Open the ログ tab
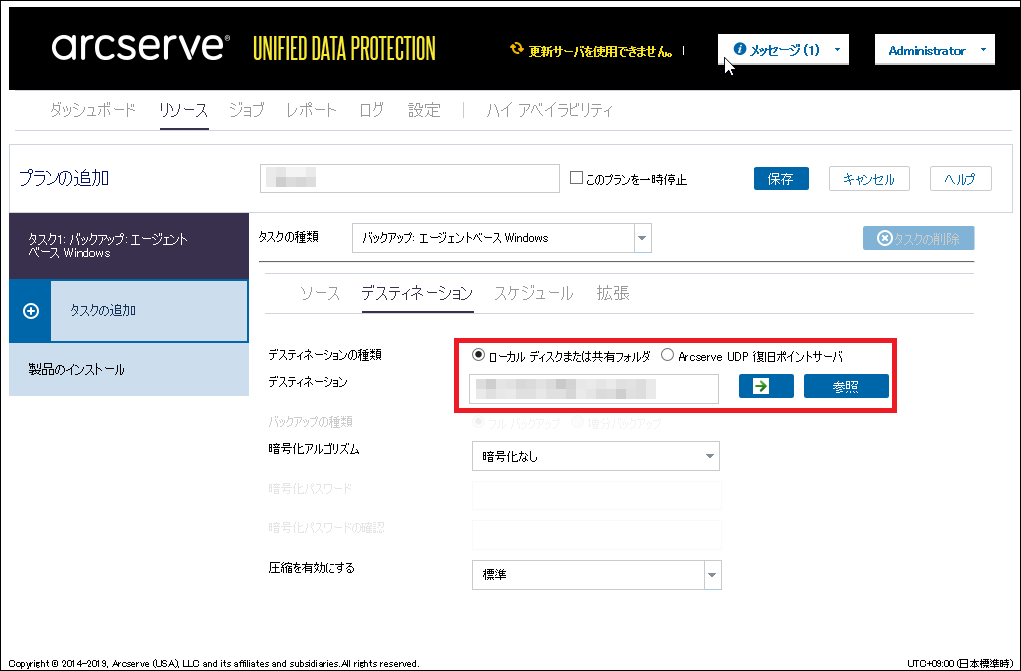The height and width of the screenshot is (671, 1021). pos(371,109)
